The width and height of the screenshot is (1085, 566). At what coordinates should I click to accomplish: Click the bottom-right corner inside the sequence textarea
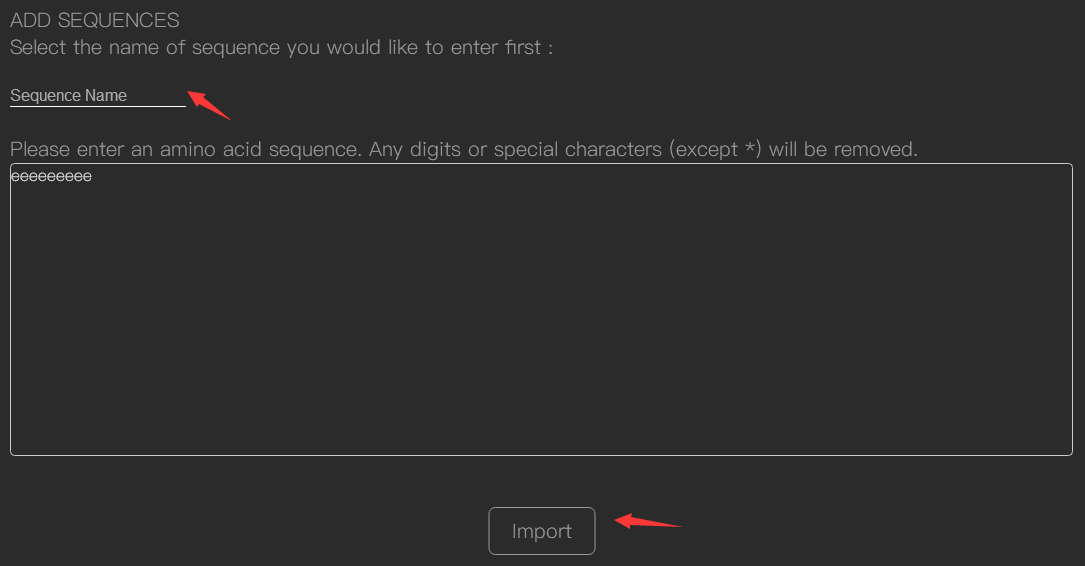click(1064, 448)
